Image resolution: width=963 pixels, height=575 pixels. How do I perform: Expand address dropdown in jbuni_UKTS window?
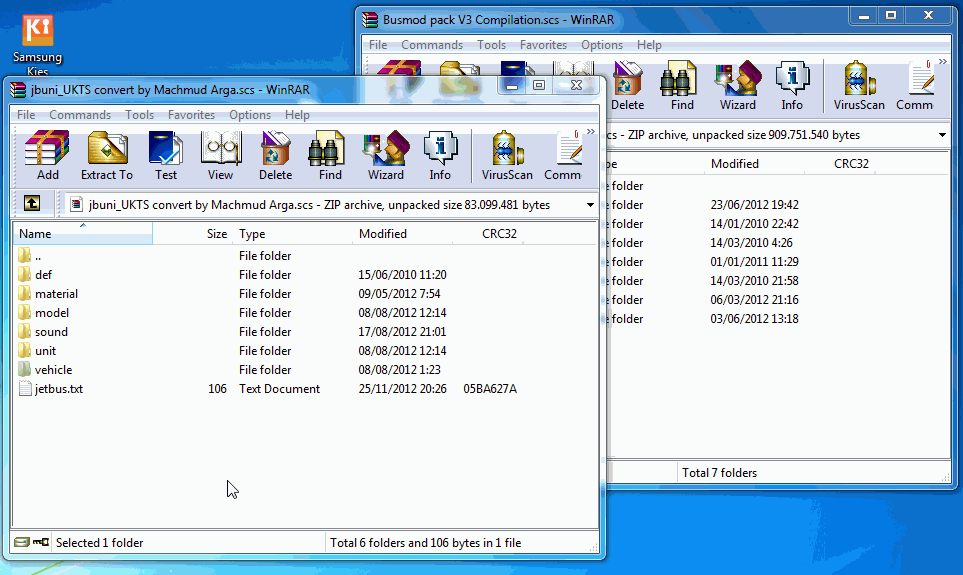pyautogui.click(x=590, y=205)
